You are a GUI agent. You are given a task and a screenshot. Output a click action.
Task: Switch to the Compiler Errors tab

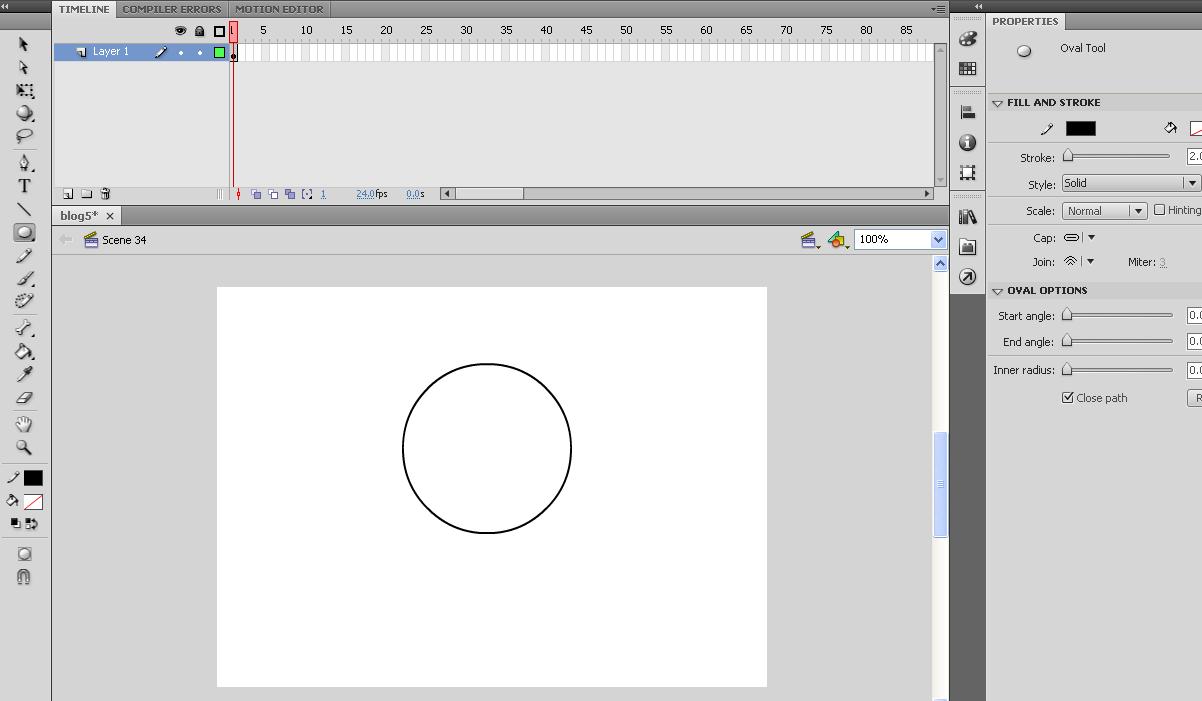tap(172, 9)
